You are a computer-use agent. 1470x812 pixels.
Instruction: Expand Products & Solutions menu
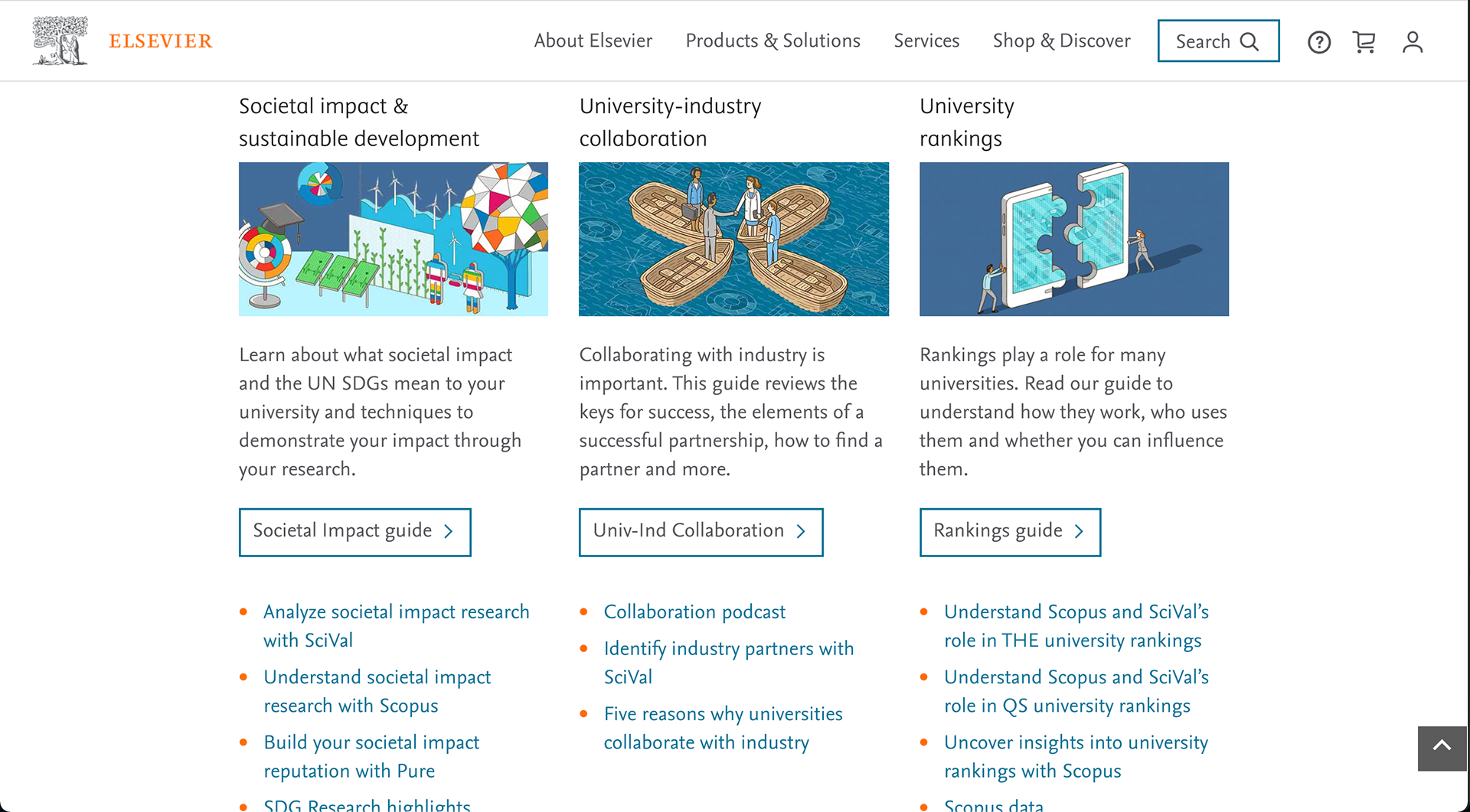(x=773, y=41)
